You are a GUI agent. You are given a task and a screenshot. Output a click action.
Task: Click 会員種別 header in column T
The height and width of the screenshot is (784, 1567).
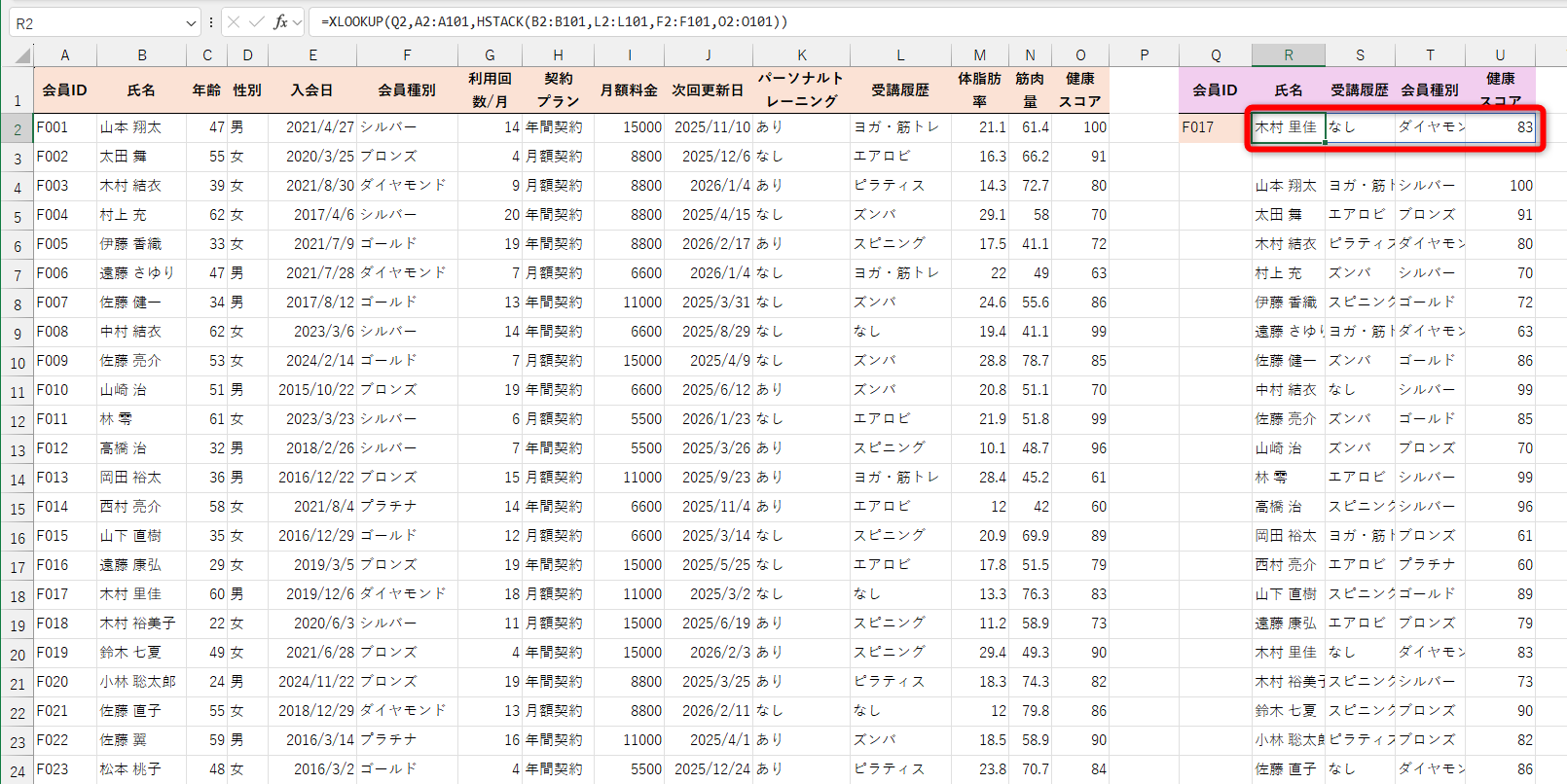1430,89
